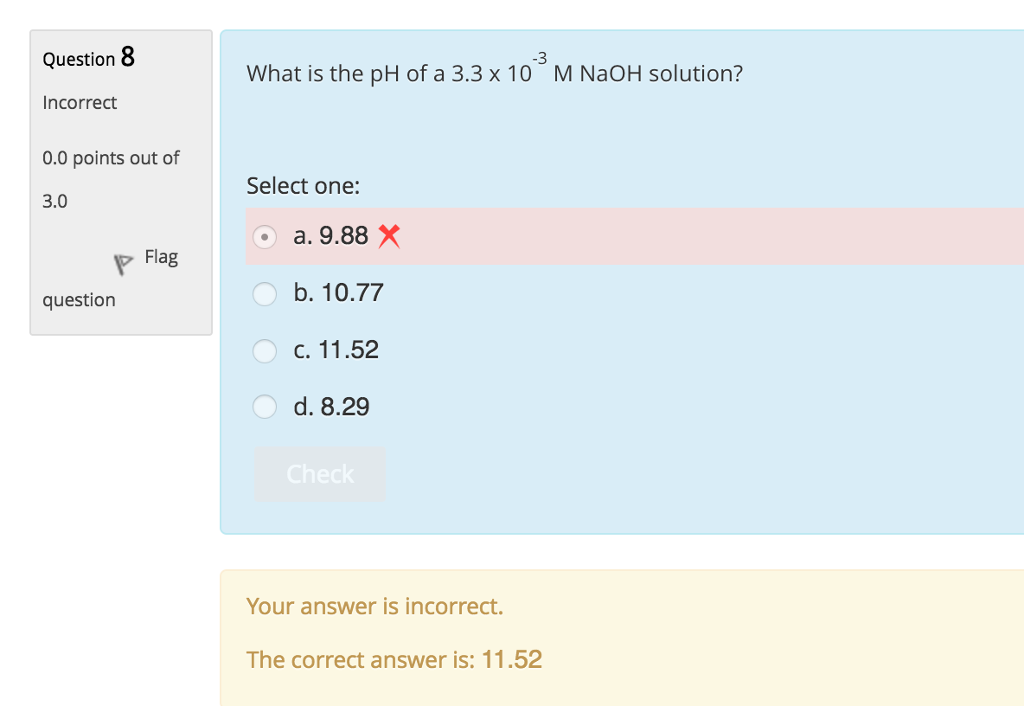Select radio button for answer b. 10.77
Image resolution: width=1024 pixels, height=706 pixels.
click(264, 294)
